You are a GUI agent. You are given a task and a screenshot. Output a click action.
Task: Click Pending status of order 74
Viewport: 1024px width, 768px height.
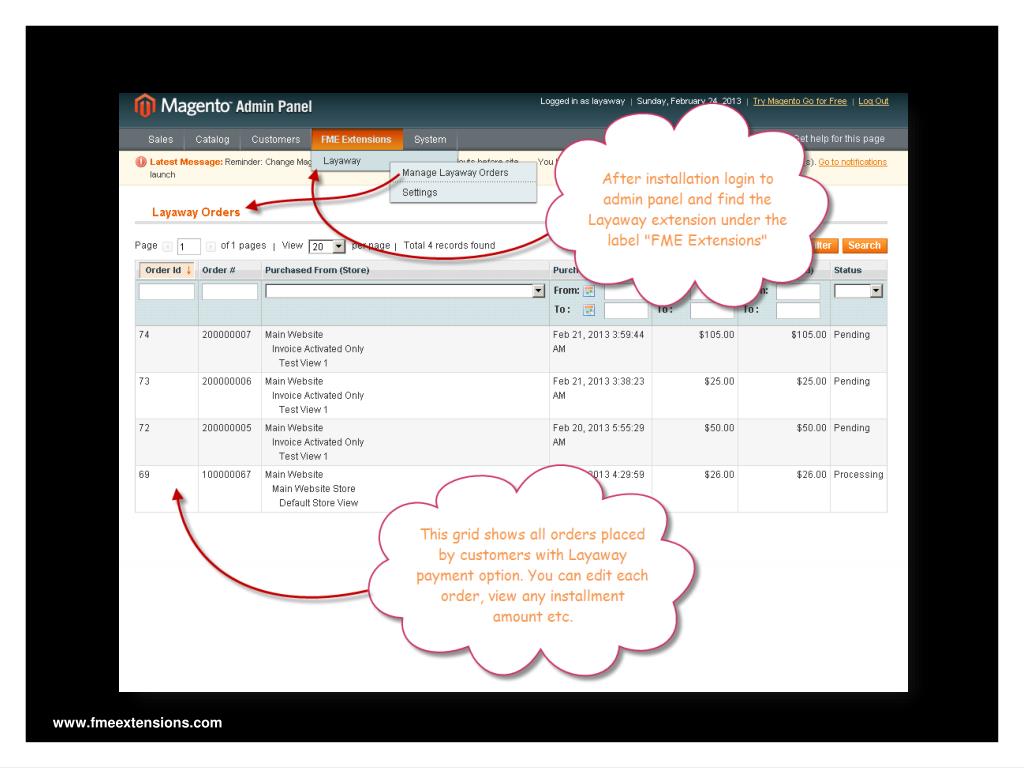[852, 334]
